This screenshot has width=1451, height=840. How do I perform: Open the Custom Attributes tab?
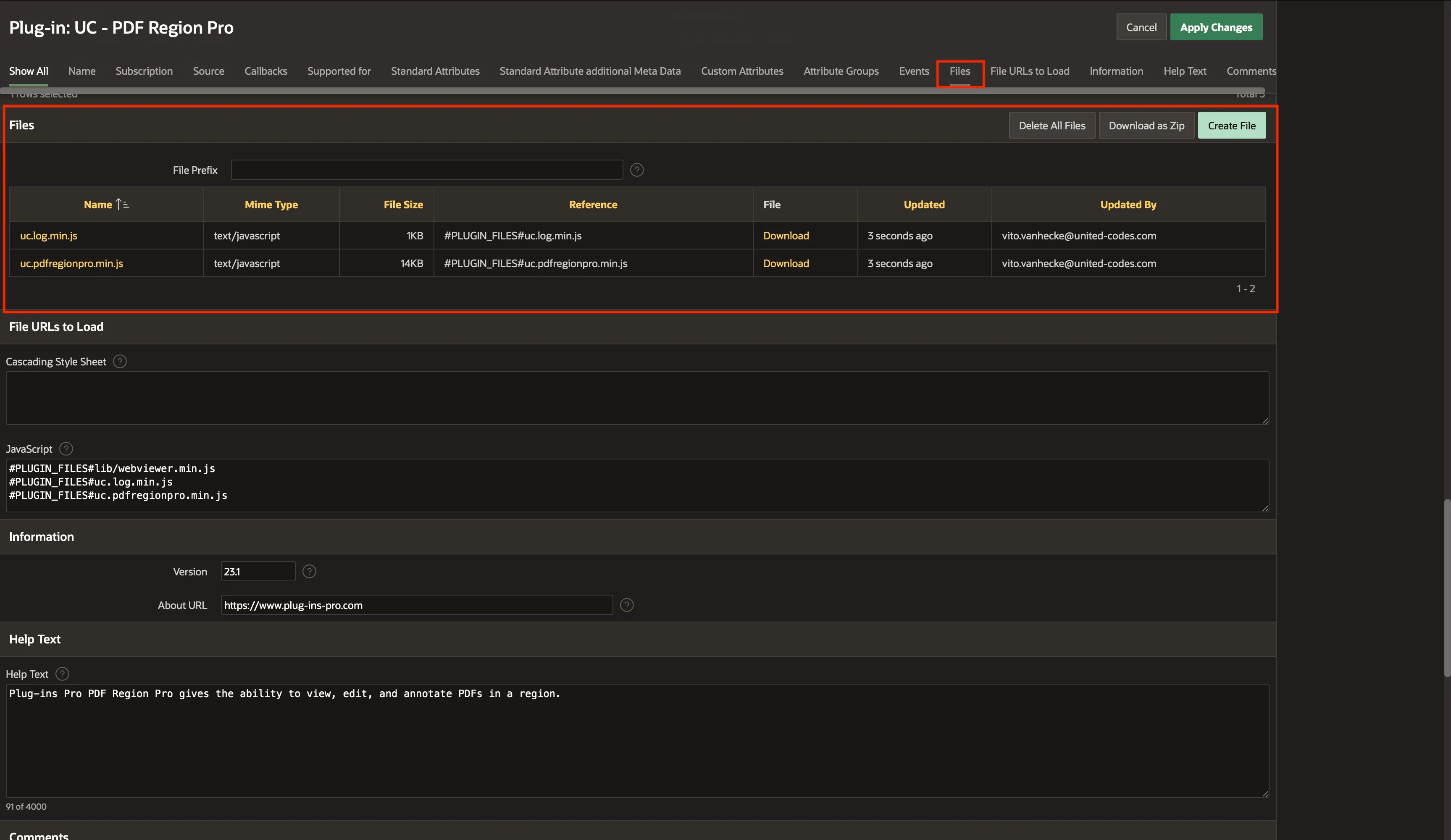pyautogui.click(x=741, y=71)
